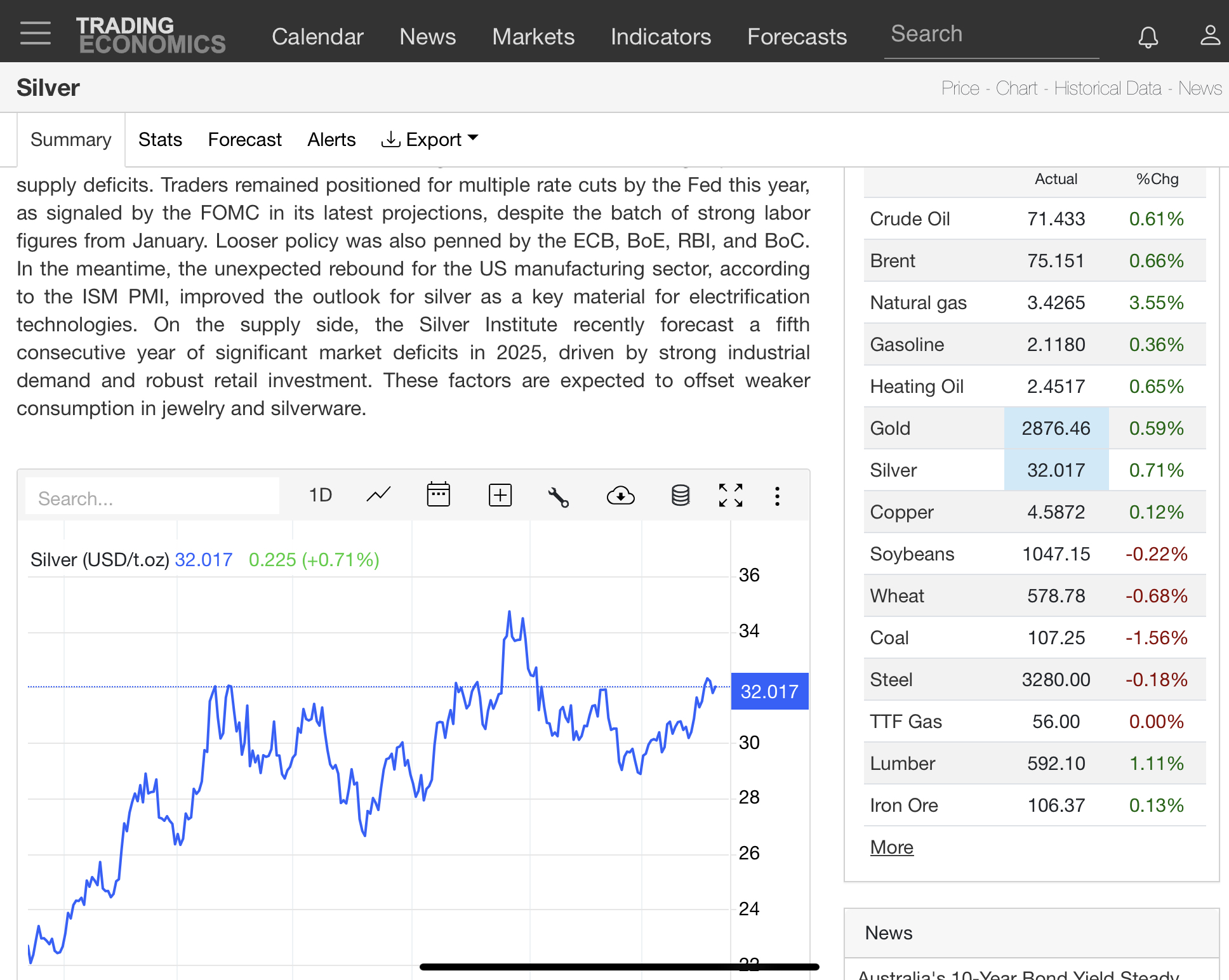1229x980 pixels.
Task: Click Coal percent change -1.56%
Action: pyautogui.click(x=1156, y=638)
